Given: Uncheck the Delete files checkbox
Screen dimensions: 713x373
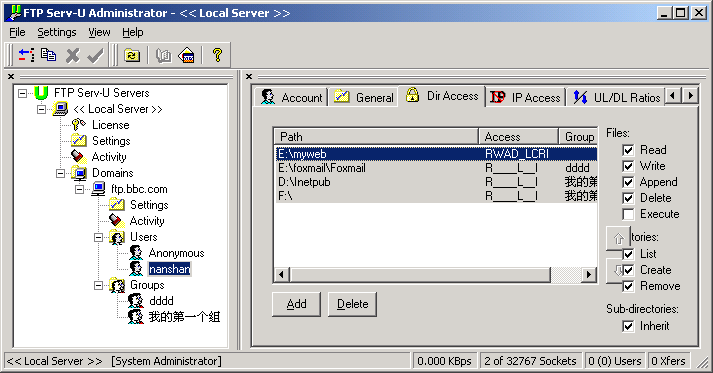Looking at the screenshot, I should (628, 198).
